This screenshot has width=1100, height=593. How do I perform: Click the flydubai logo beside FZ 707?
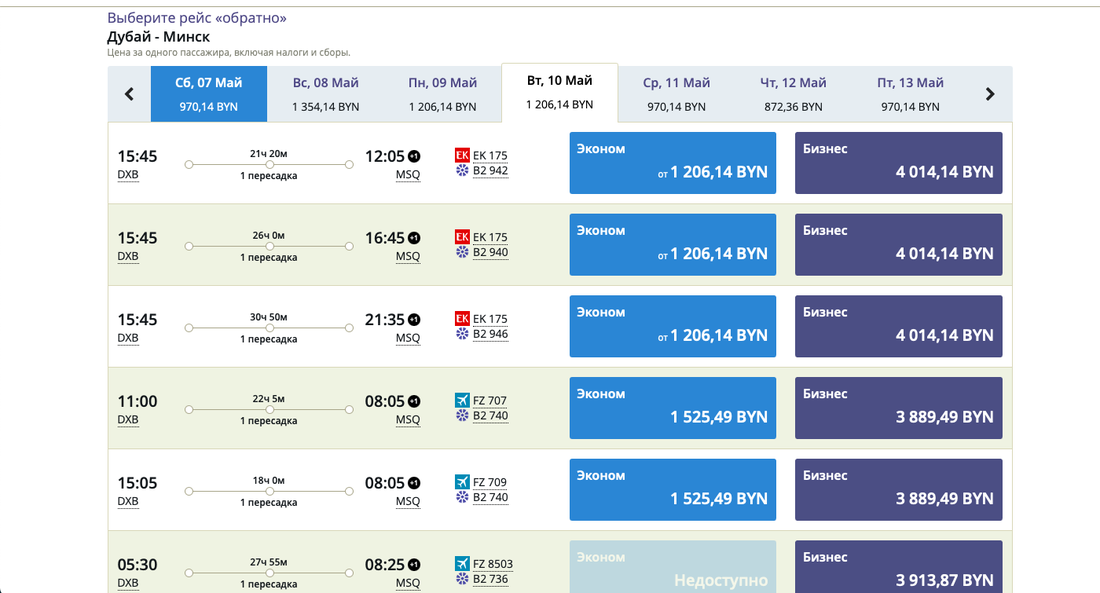tap(462, 400)
